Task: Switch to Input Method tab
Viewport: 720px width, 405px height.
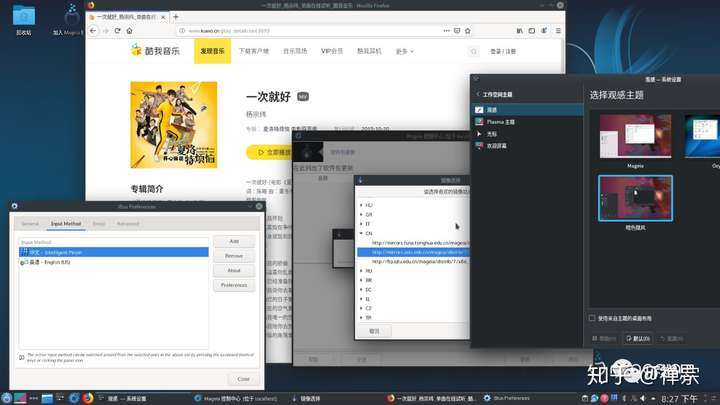Action: pyautogui.click(x=66, y=224)
